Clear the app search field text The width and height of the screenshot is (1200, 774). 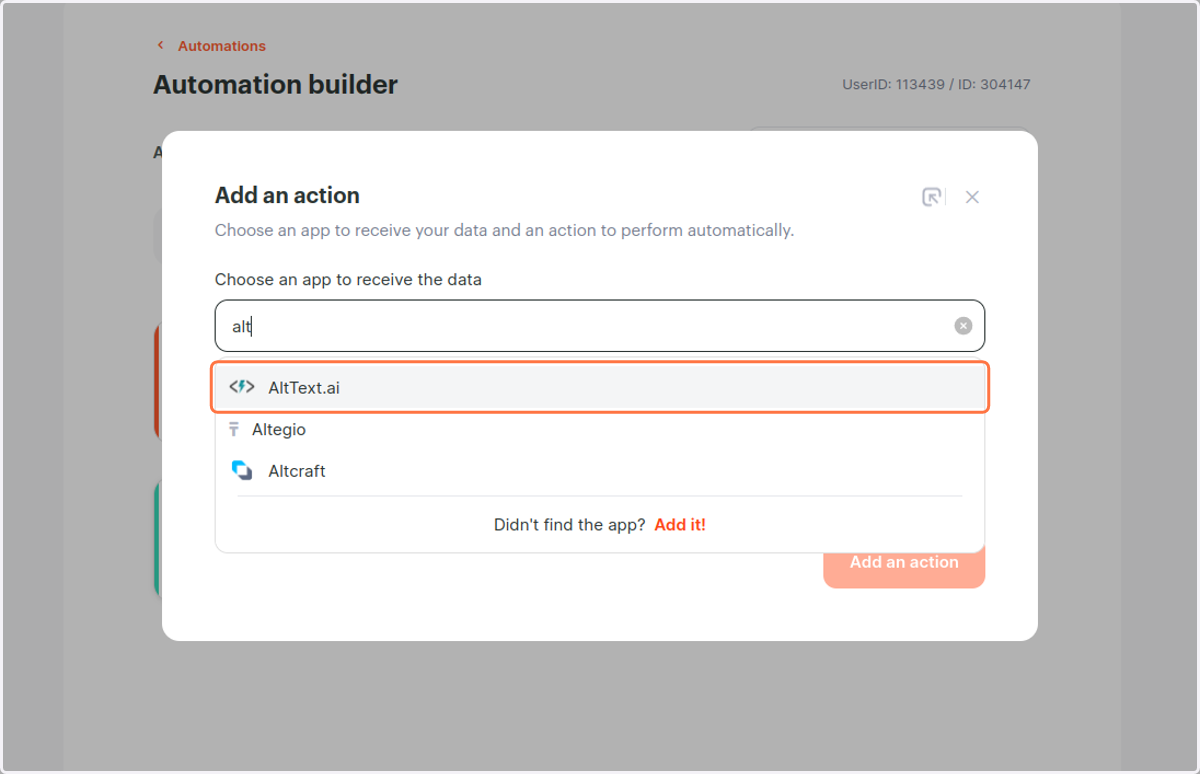963,326
